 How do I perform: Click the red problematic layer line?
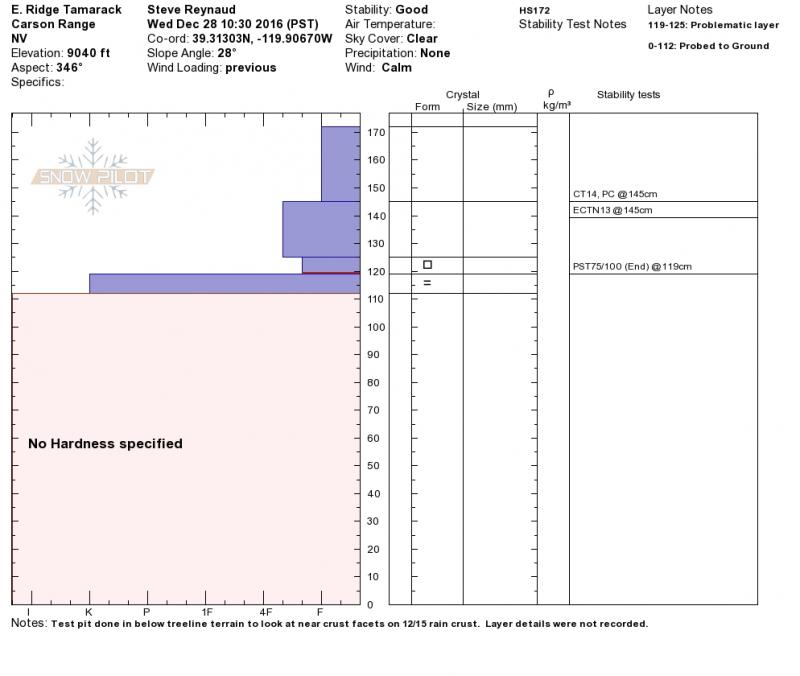(x=330, y=272)
